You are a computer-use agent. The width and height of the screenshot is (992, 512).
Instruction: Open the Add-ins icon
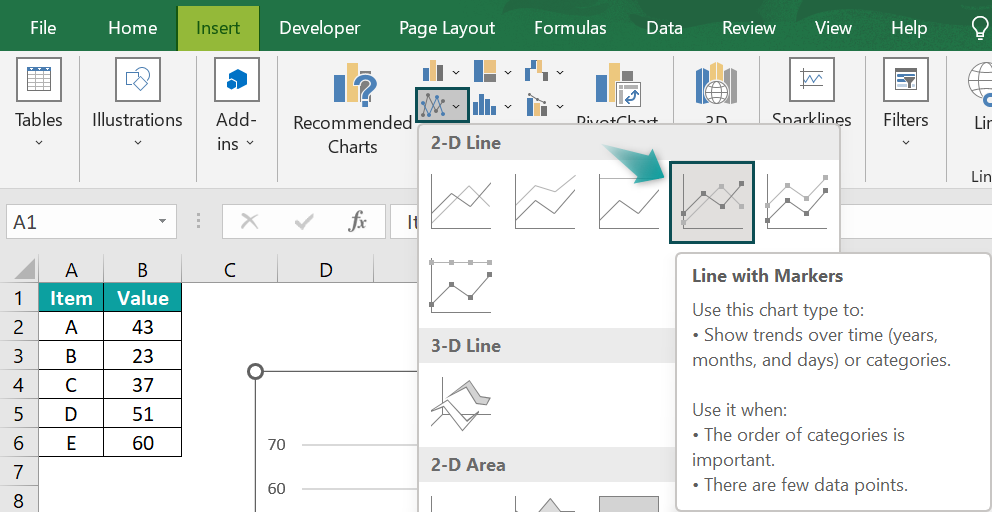point(237,80)
